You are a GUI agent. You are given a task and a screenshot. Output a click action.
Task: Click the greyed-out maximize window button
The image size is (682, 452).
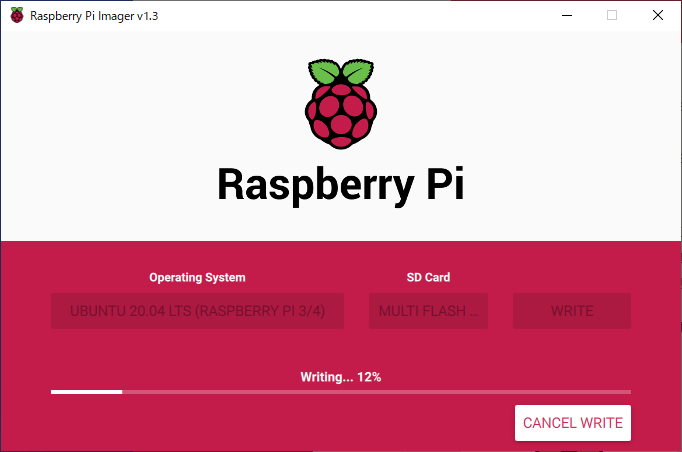click(612, 15)
